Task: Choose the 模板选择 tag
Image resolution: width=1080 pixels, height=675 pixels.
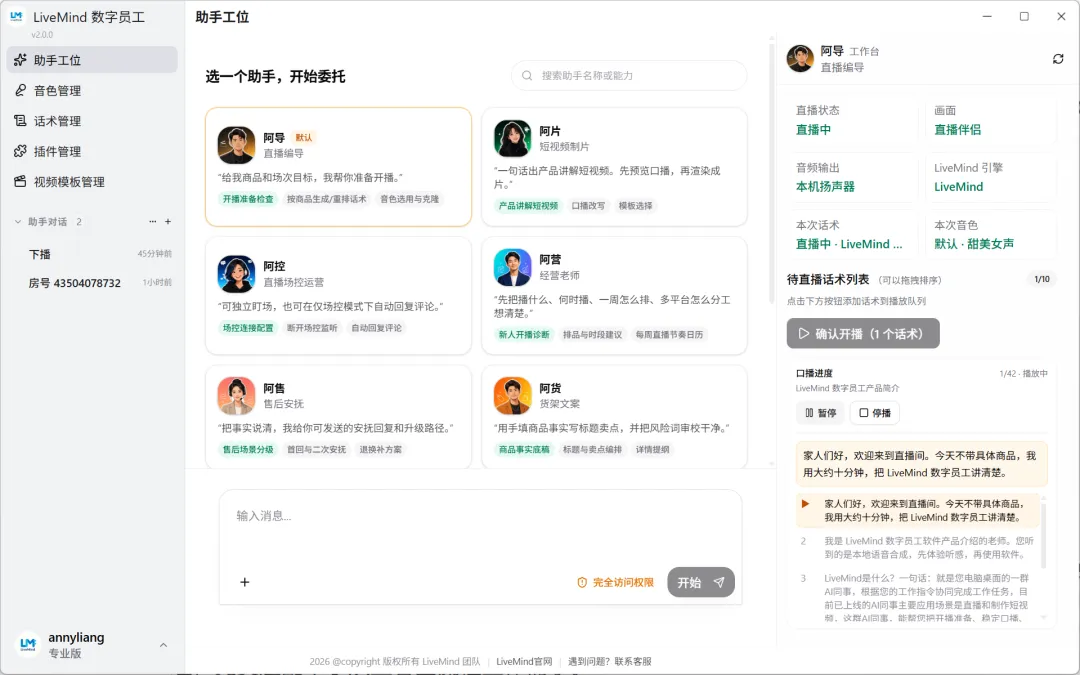Action: 635,206
